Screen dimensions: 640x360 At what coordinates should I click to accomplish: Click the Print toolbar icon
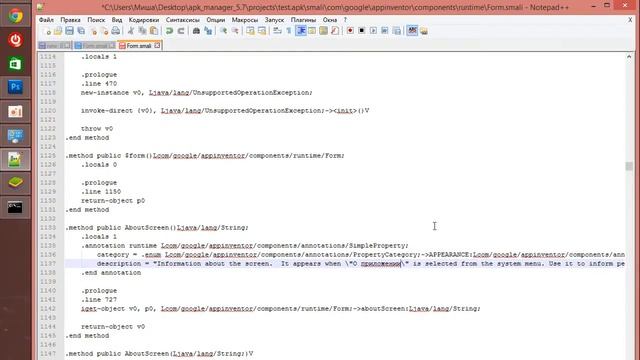pyautogui.click(x=116, y=31)
